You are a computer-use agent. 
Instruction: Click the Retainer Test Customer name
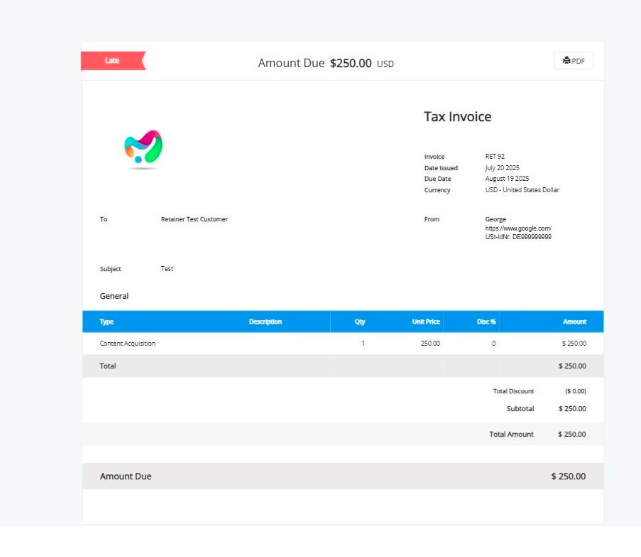[x=194, y=219]
